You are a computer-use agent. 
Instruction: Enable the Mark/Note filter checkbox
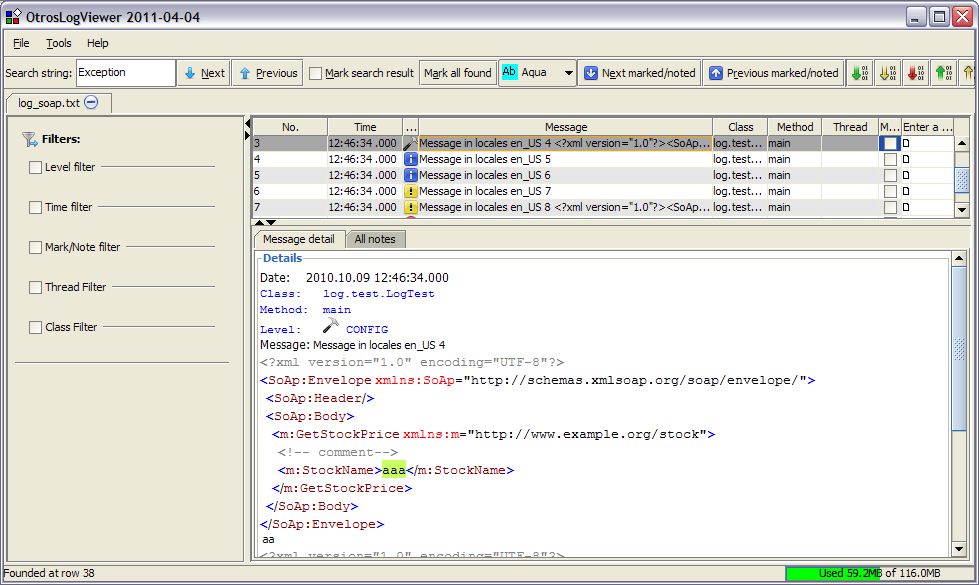pos(36,247)
